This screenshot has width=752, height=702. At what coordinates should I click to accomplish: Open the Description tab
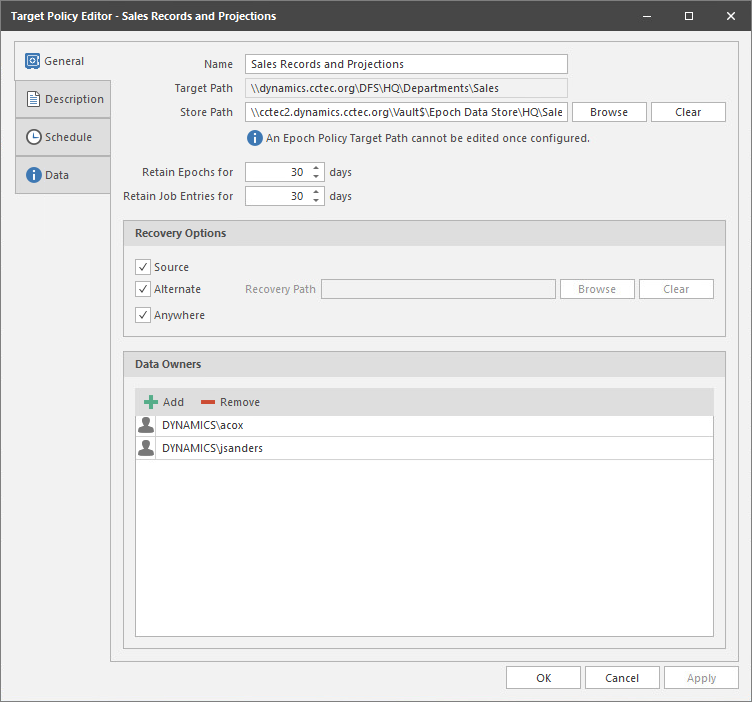74,99
